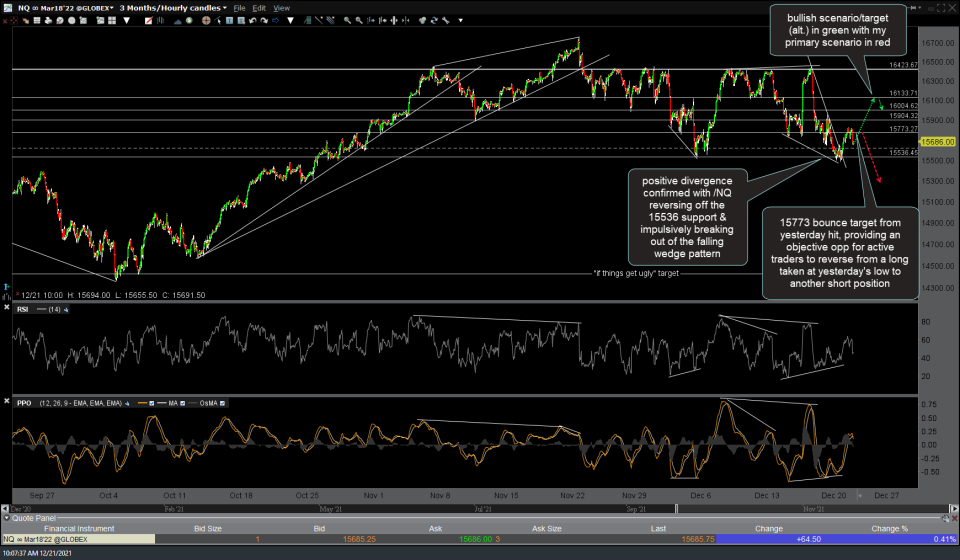The height and width of the screenshot is (560, 960).
Task: Close the PPO indicator panel
Action: click(x=6, y=401)
